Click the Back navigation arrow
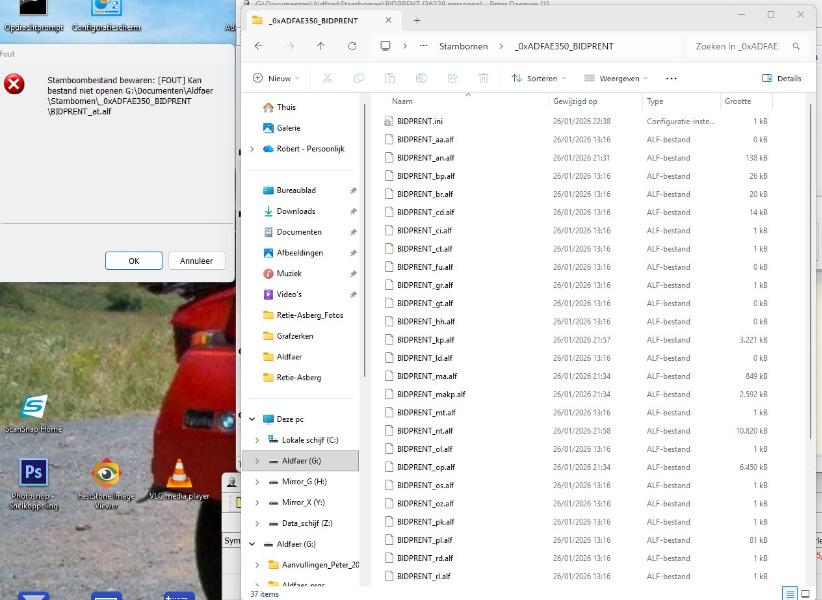Viewport: 822px width, 600px height. (259, 46)
